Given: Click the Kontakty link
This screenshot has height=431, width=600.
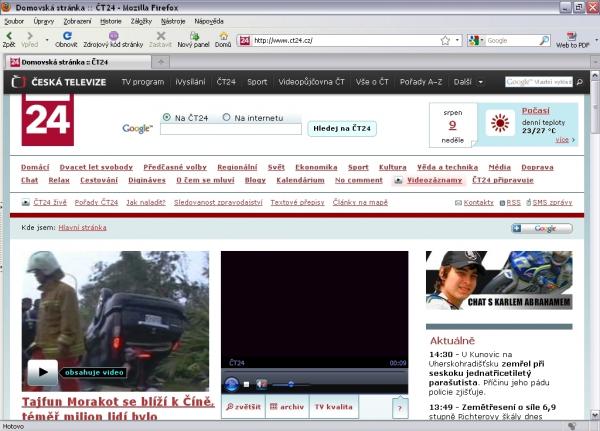Looking at the screenshot, I should (478, 202).
